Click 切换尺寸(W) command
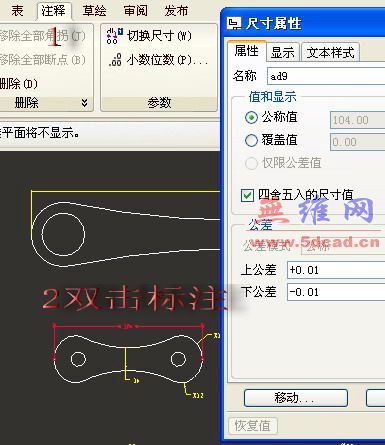The width and height of the screenshot is (385, 445). 159,36
